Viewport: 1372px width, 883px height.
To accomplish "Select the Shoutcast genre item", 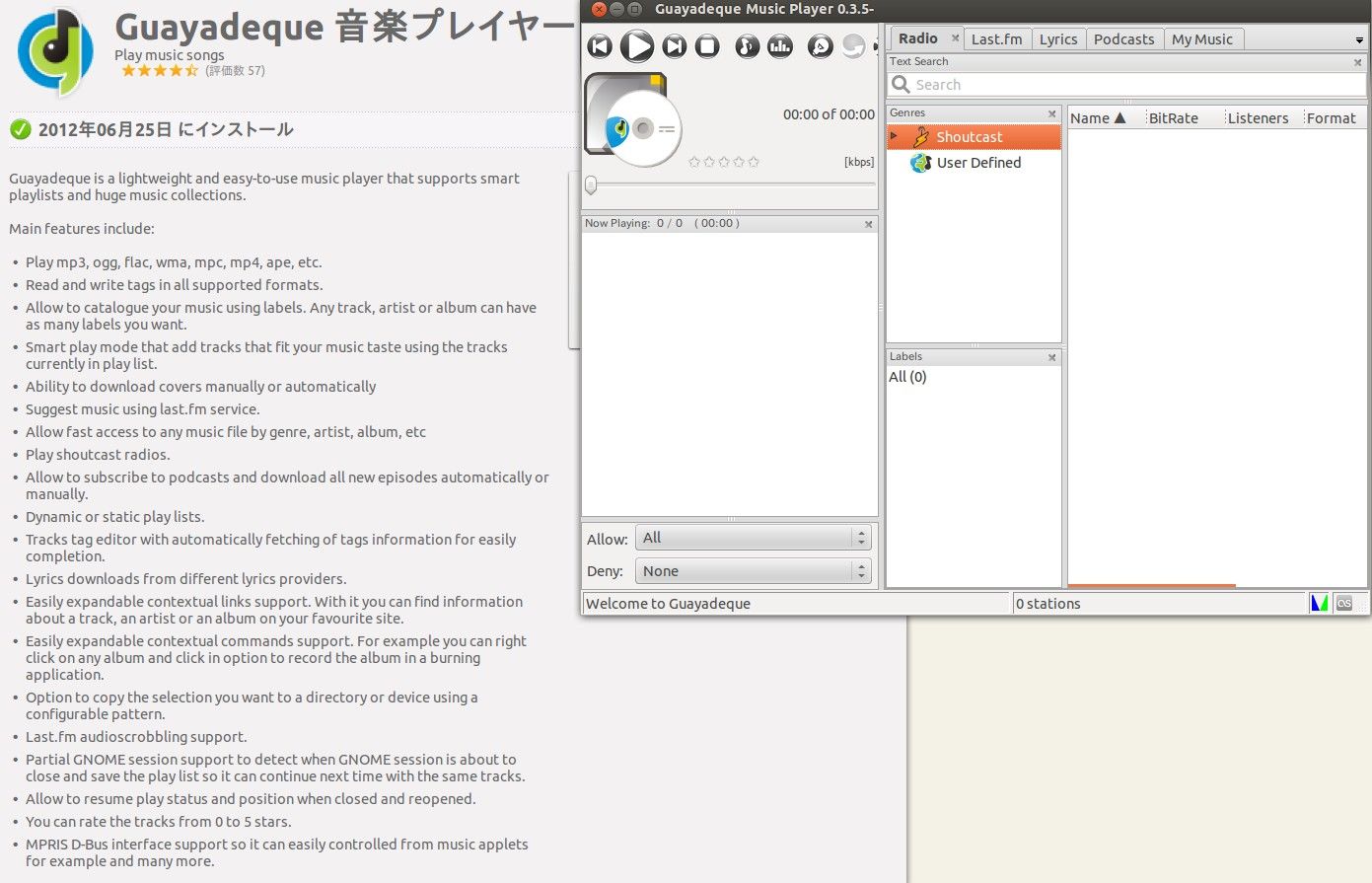I will (x=975, y=137).
